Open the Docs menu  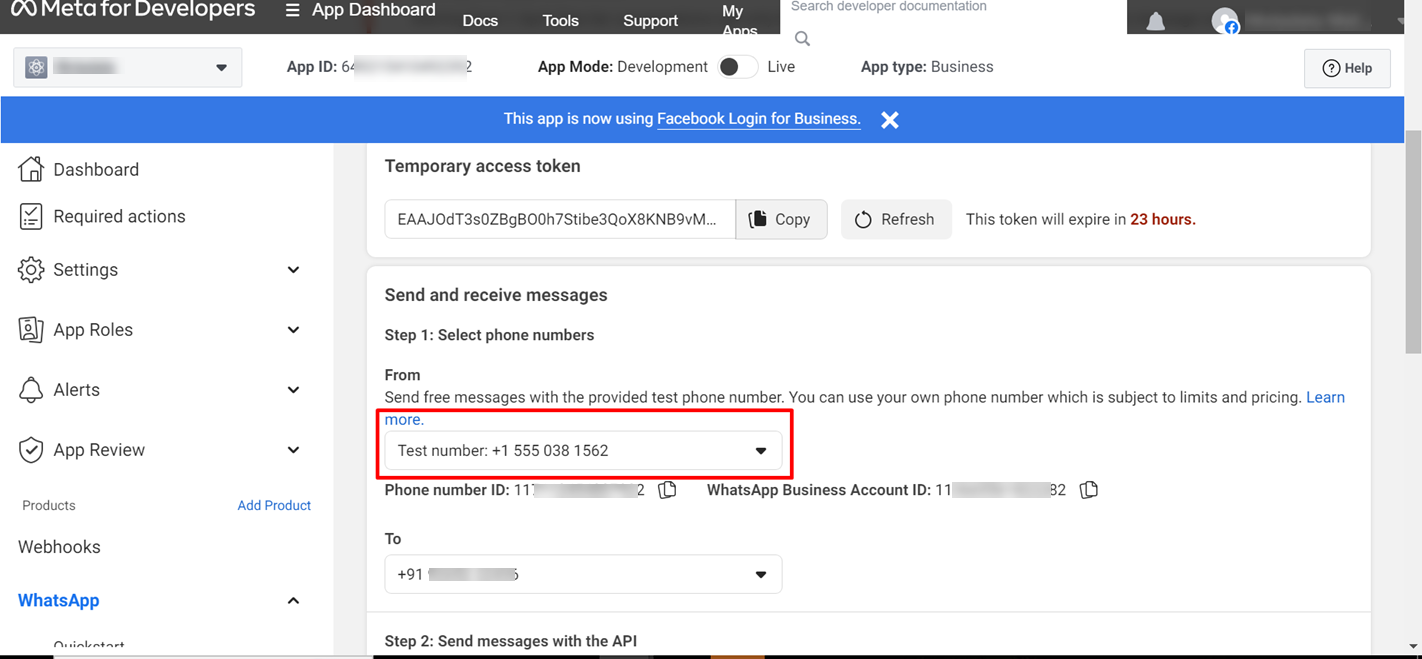click(x=480, y=21)
